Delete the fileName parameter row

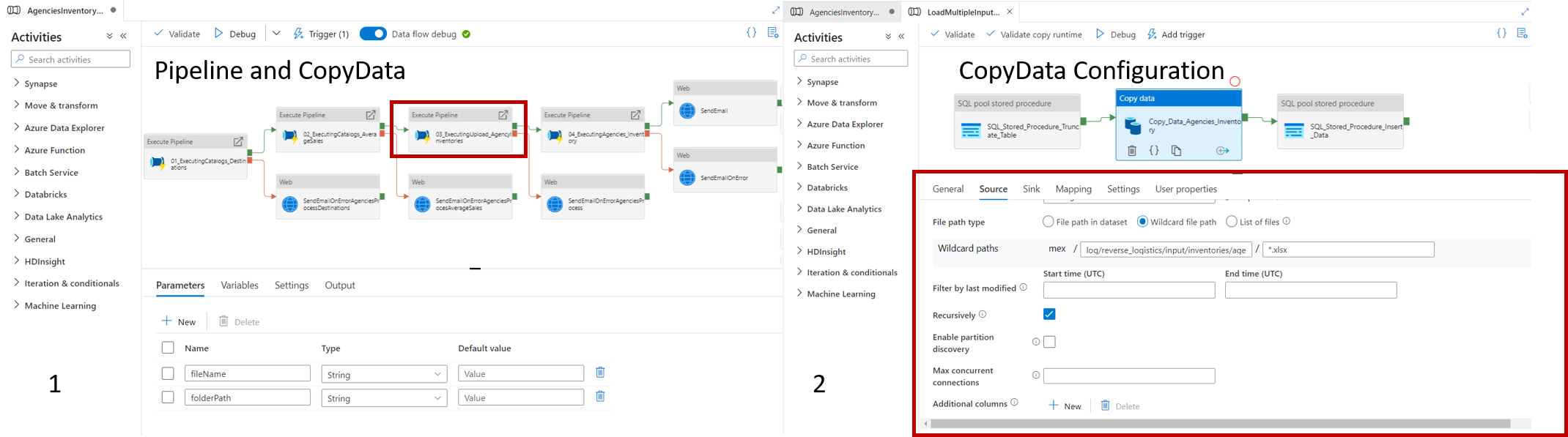coord(600,373)
